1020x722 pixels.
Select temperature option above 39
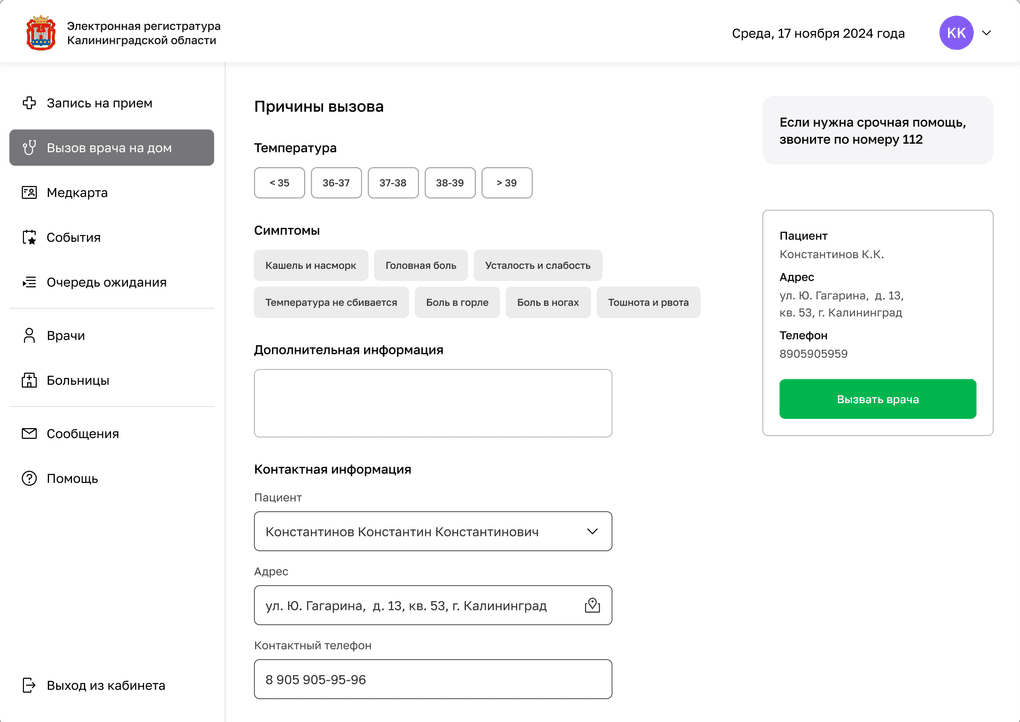point(506,183)
